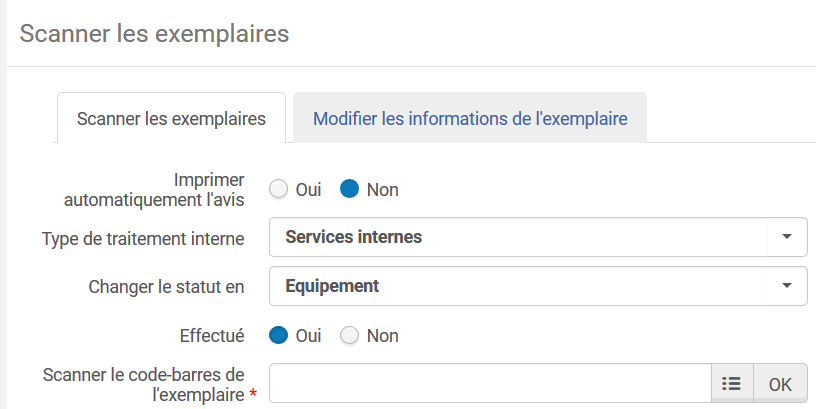Click the Changer le statut en label
Image resolution: width=816 pixels, height=409 pixels.
coord(166,287)
